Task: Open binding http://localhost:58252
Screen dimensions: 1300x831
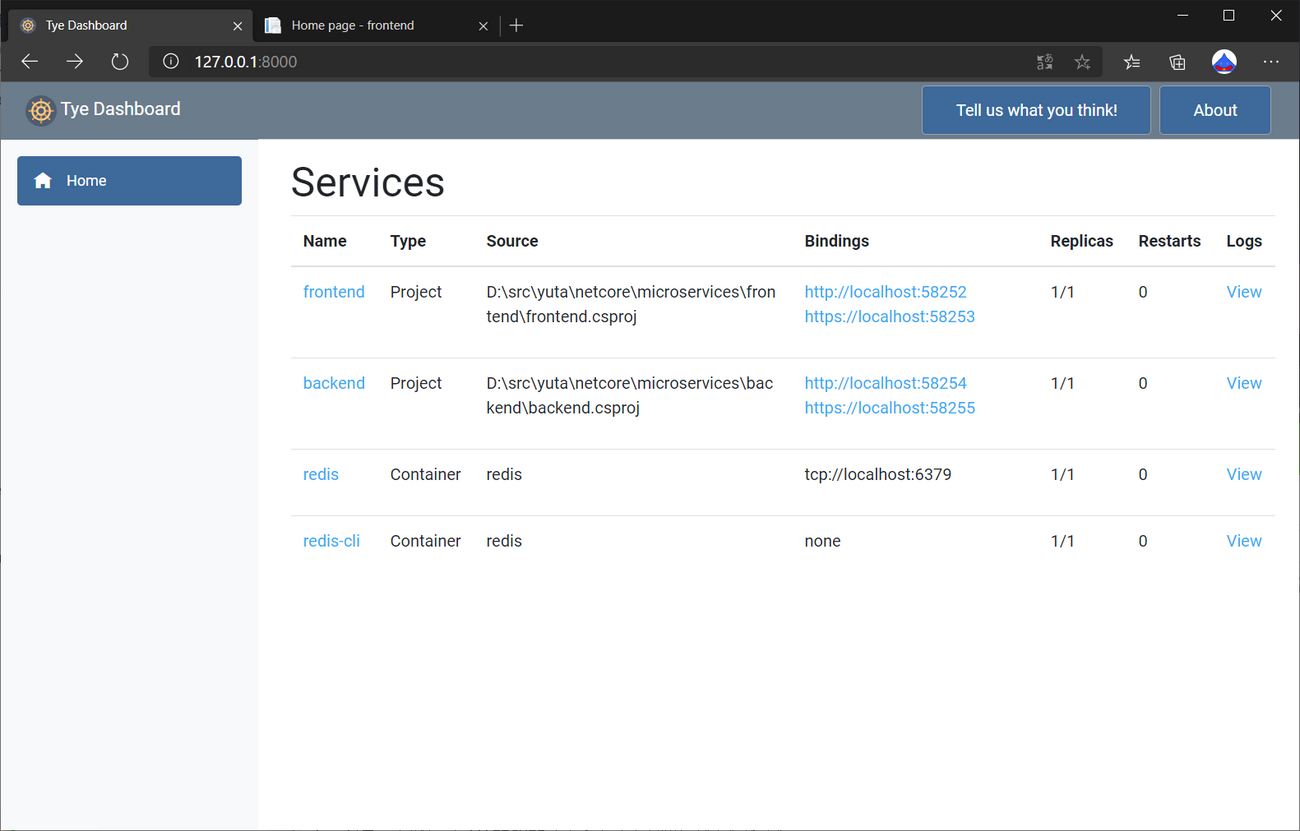Action: (x=886, y=292)
